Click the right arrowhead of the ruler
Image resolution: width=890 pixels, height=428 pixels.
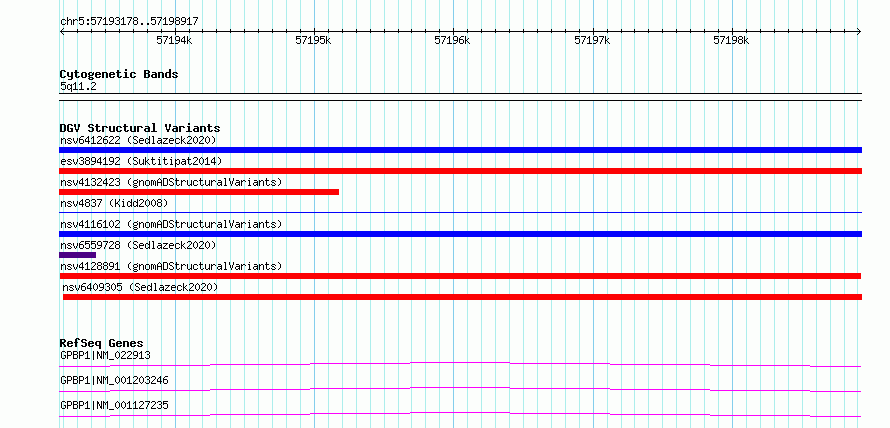point(859,31)
